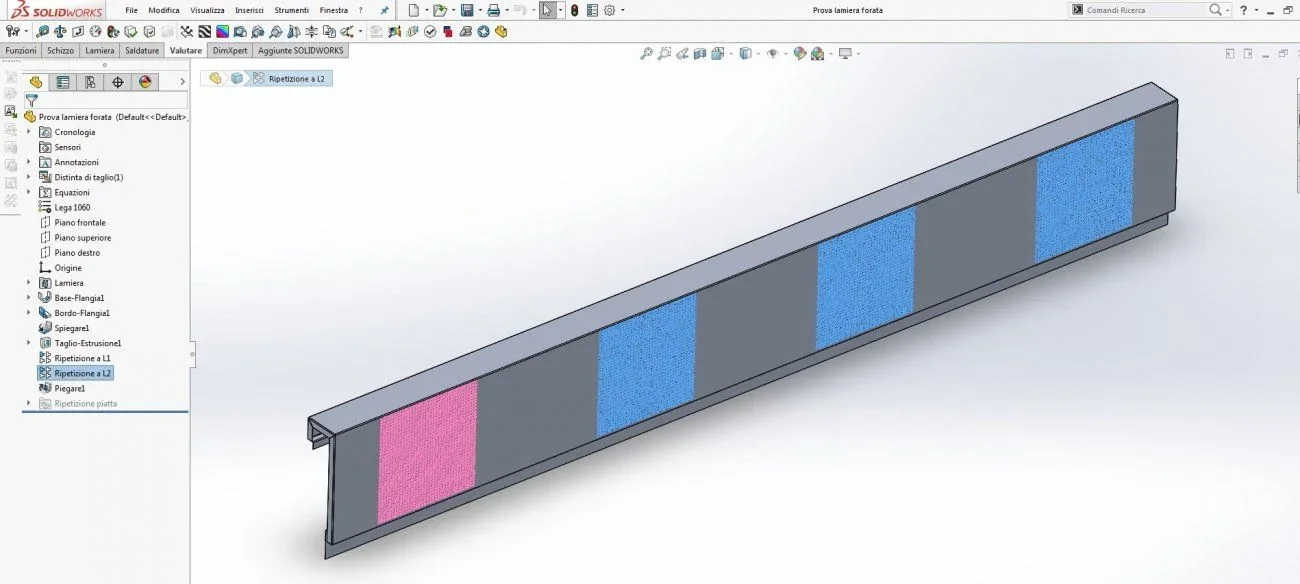Click the Edit Appearance color ball icon
Viewport: 1300px width, 584px height.
(800, 54)
